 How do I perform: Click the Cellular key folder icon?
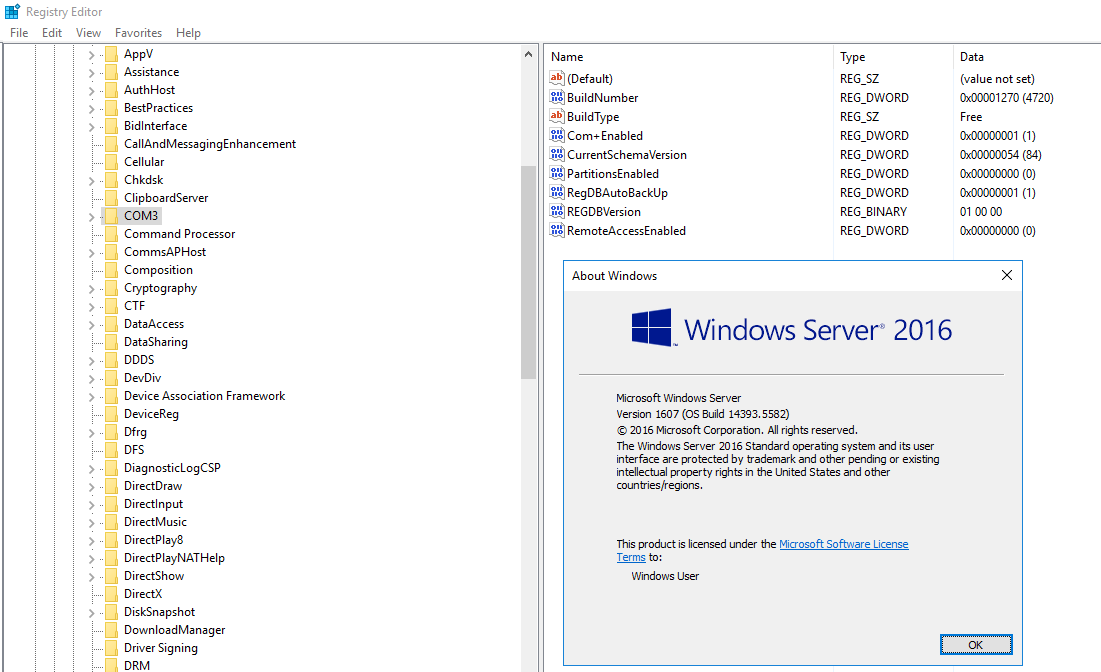point(111,162)
